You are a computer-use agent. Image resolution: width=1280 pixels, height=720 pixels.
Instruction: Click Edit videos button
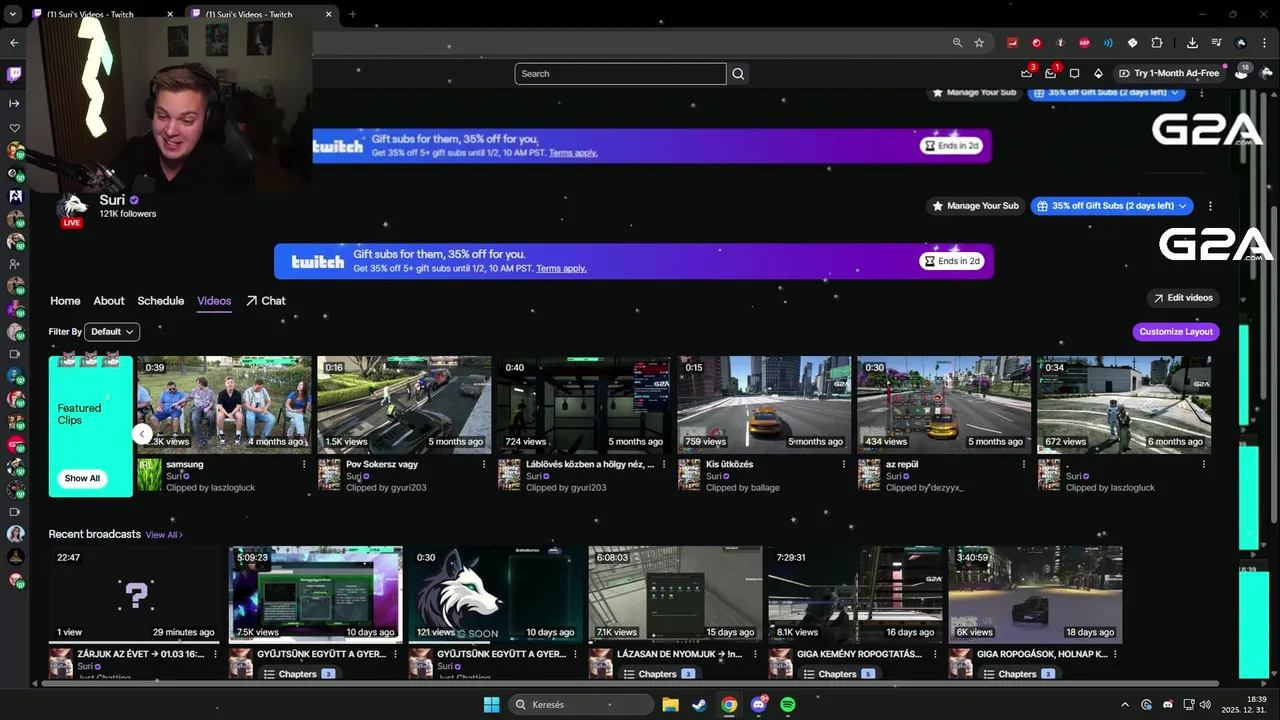point(1182,298)
